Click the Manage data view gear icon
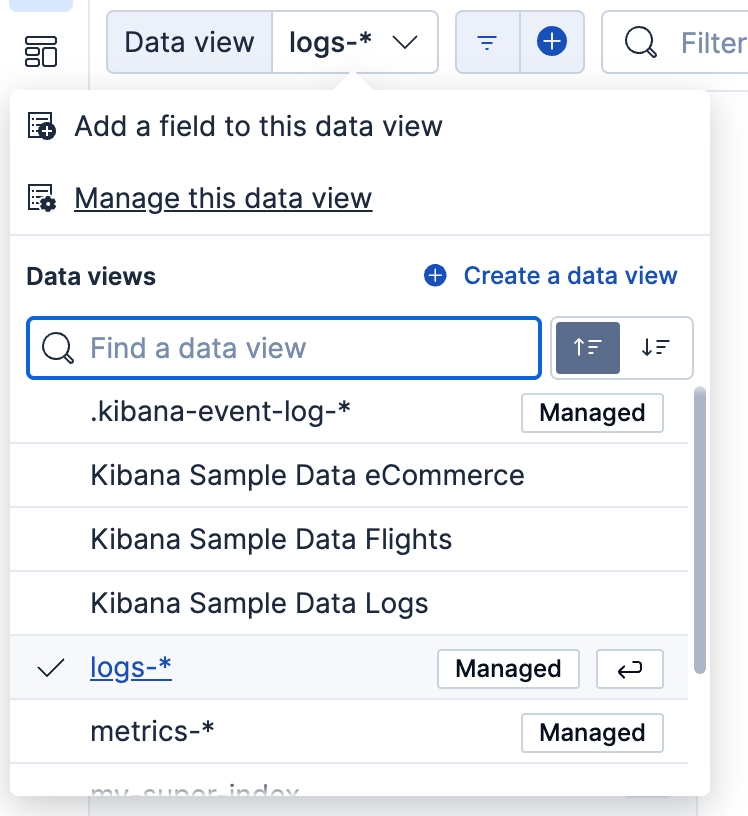 (40, 198)
